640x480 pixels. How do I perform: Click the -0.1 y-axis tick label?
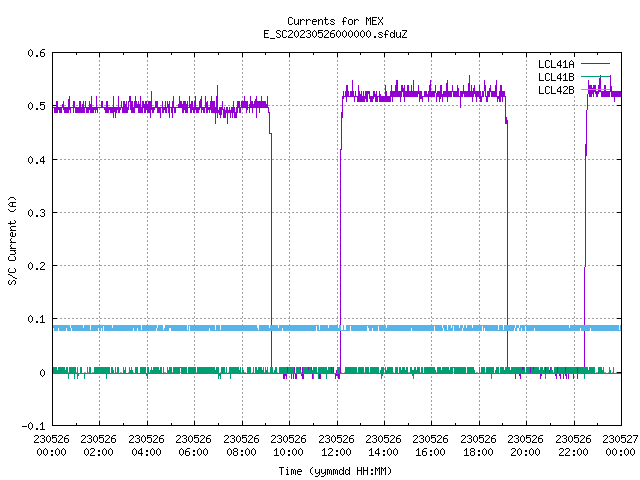tap(33, 426)
